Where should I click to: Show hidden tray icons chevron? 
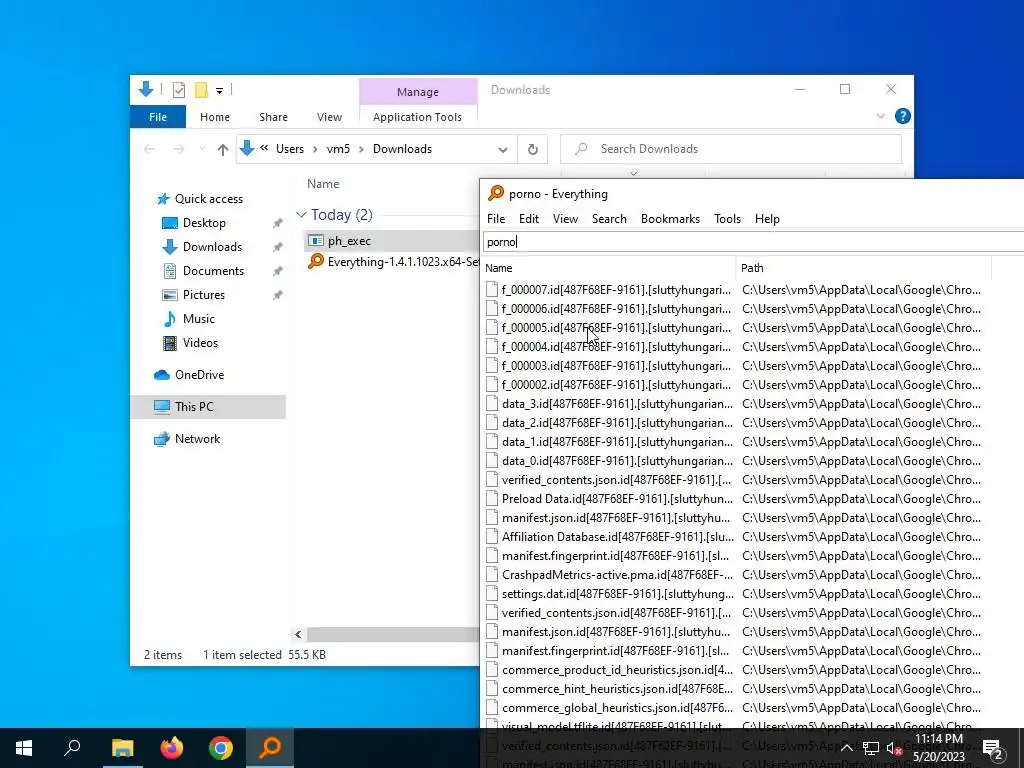pos(846,748)
